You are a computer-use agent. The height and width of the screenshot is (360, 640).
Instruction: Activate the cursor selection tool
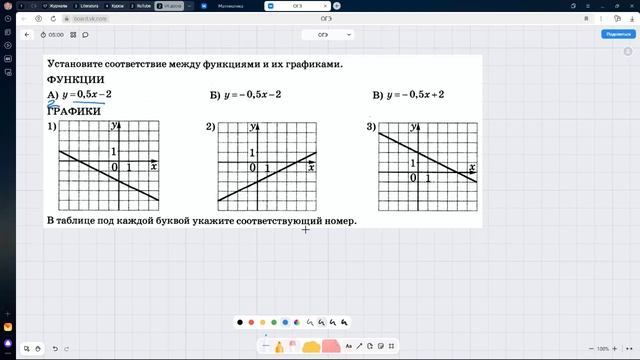27,349
